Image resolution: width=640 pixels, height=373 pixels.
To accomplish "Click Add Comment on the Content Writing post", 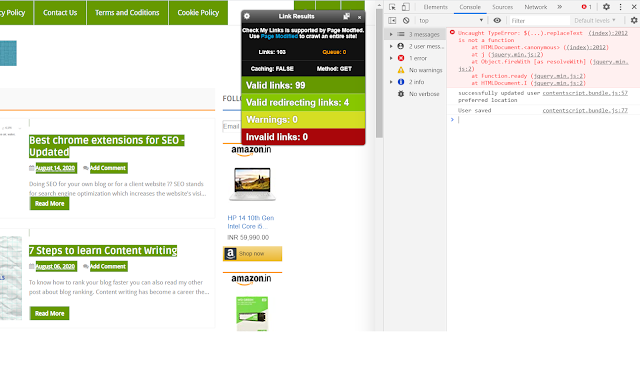I will [x=108, y=266].
